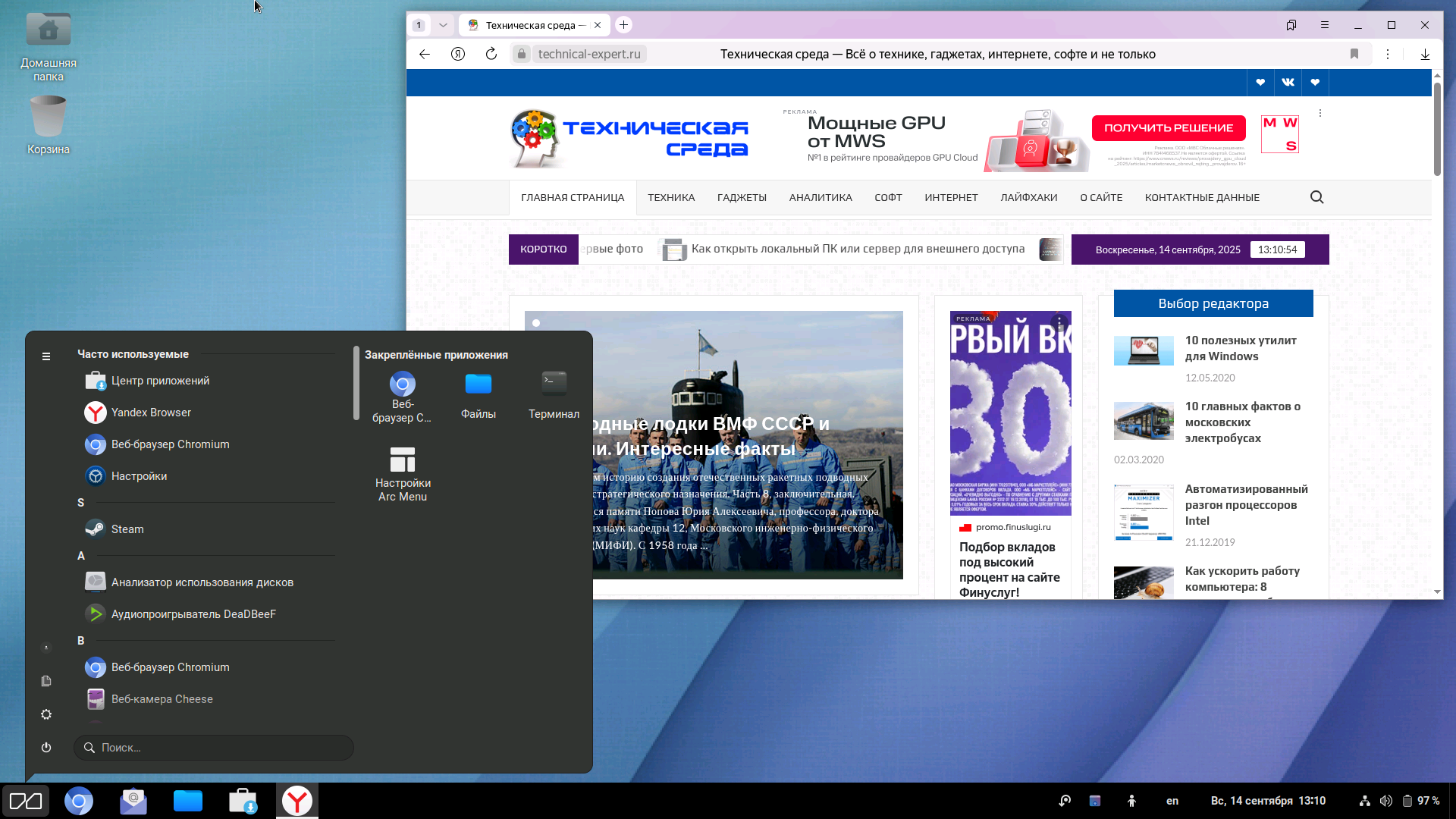Click the VK social icon in the blue bar
The height and width of the screenshot is (819, 1456).
coord(1288,82)
